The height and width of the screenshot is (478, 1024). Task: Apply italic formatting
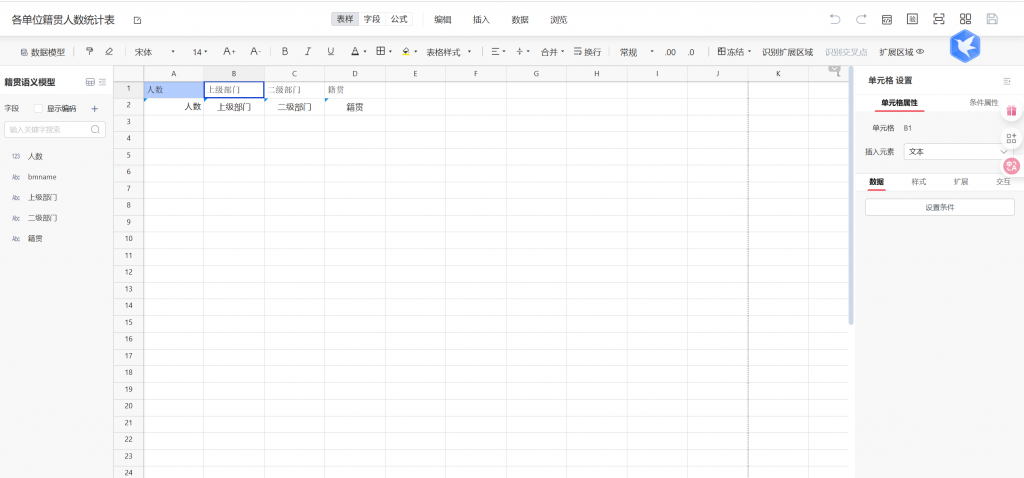[x=308, y=51]
